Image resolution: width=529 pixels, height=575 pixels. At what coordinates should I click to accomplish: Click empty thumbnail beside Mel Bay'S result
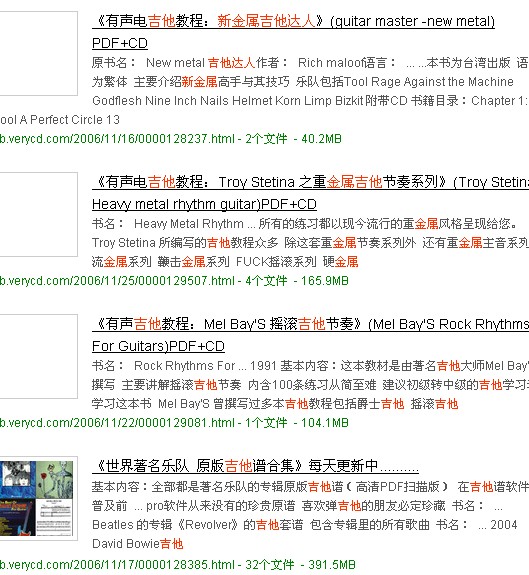[x=38, y=356]
